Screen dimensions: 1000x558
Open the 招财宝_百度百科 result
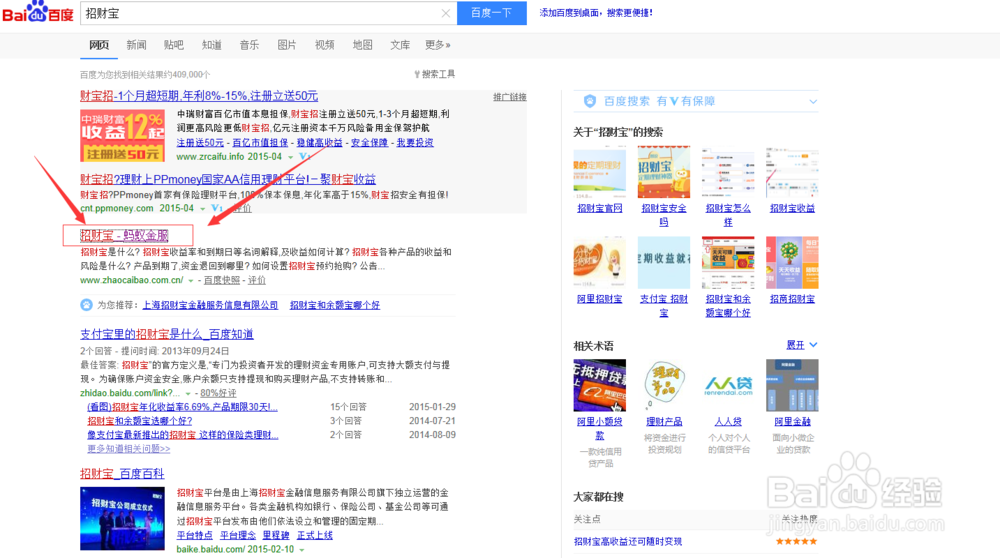coord(122,474)
